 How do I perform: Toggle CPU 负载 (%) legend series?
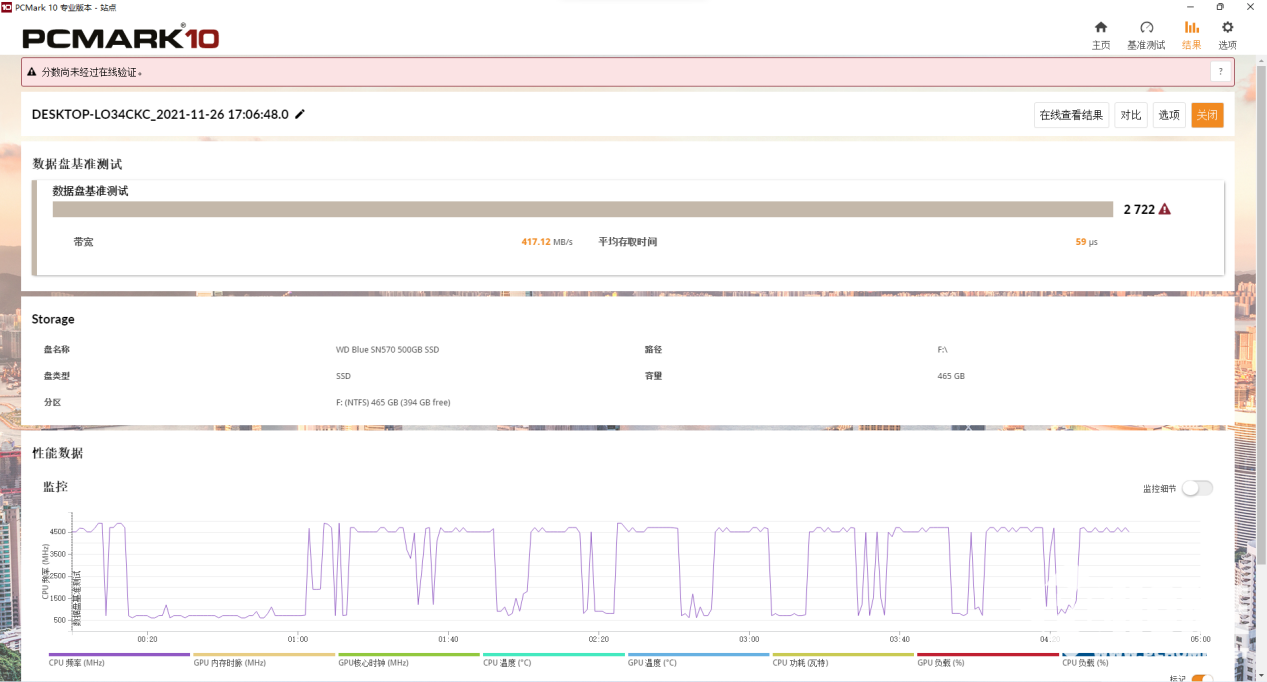[x=1132, y=660]
